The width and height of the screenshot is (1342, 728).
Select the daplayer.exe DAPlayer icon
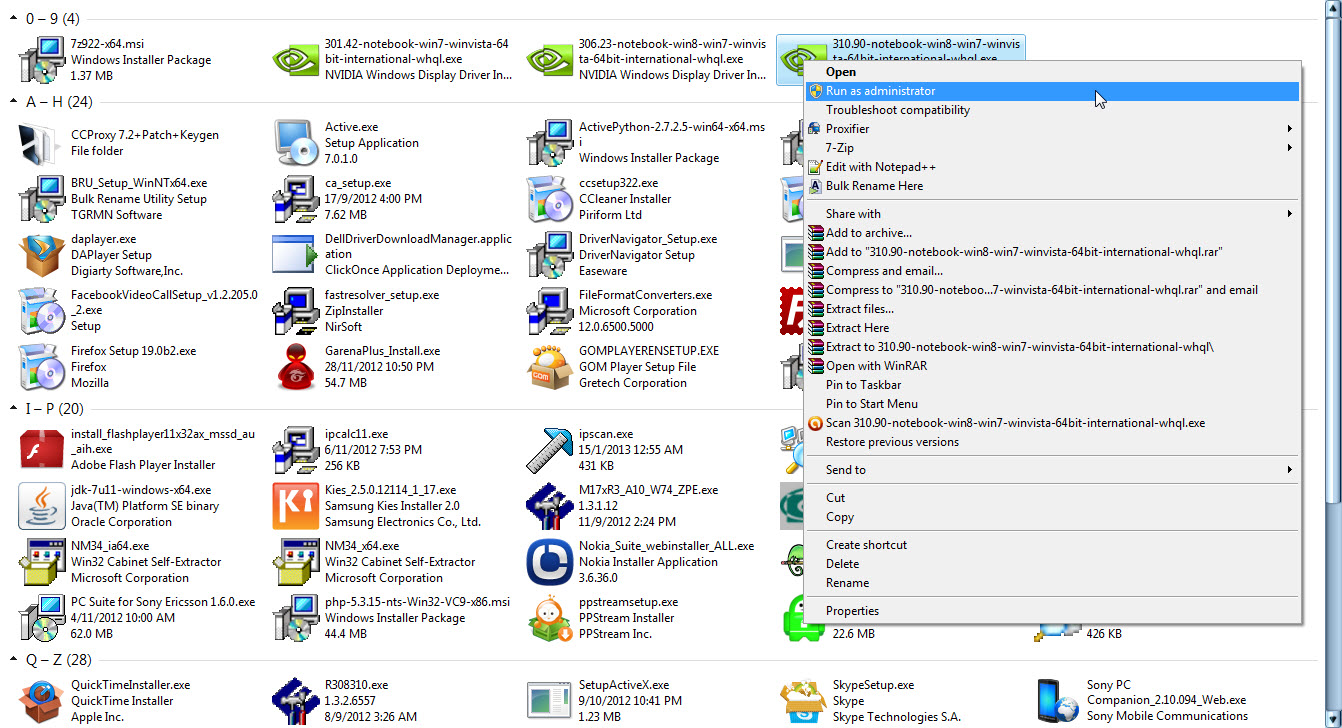click(x=41, y=255)
